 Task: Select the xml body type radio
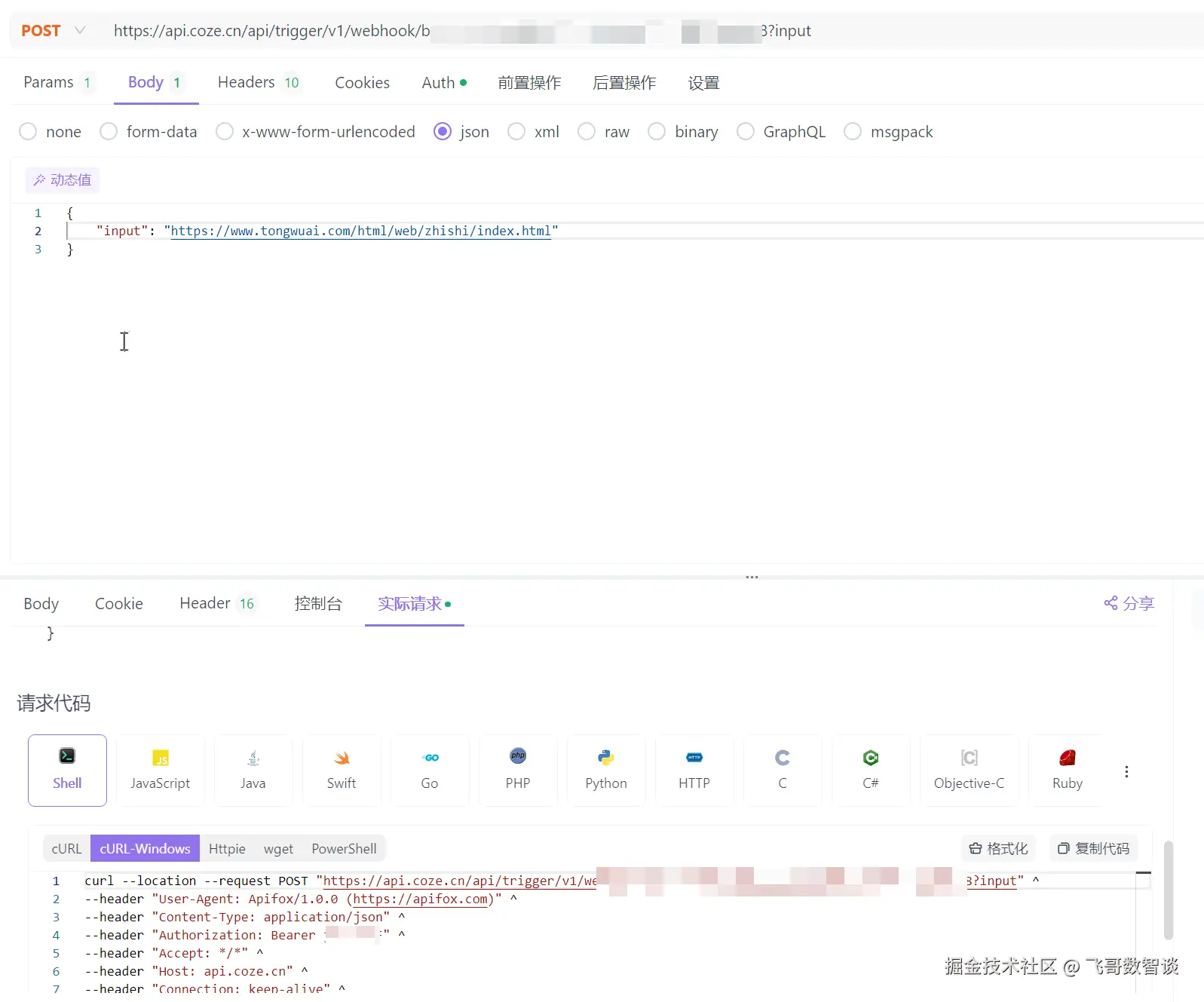[x=516, y=132]
